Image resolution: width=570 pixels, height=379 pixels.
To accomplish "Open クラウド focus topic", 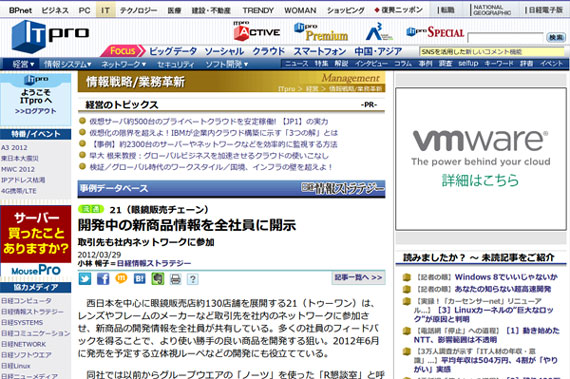I will (x=268, y=51).
